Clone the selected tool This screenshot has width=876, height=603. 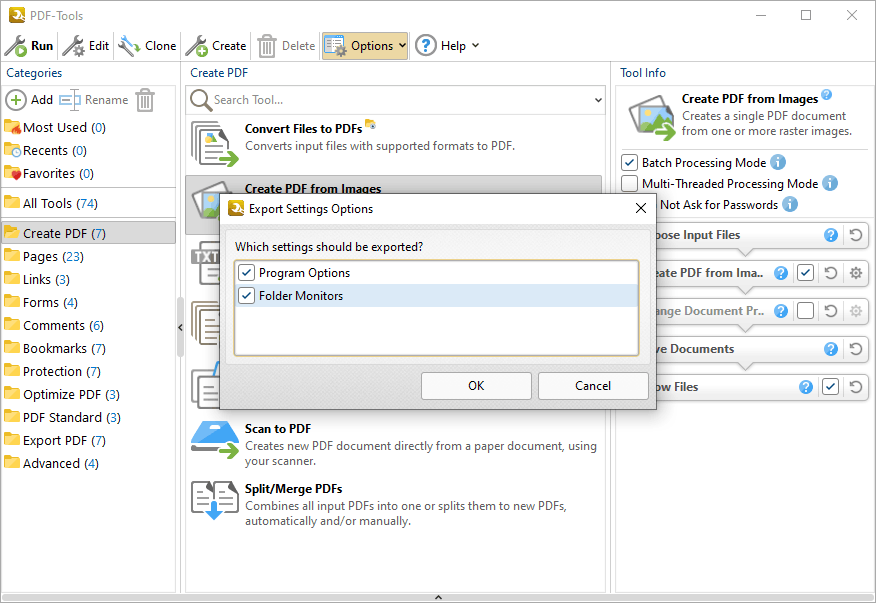tap(147, 46)
